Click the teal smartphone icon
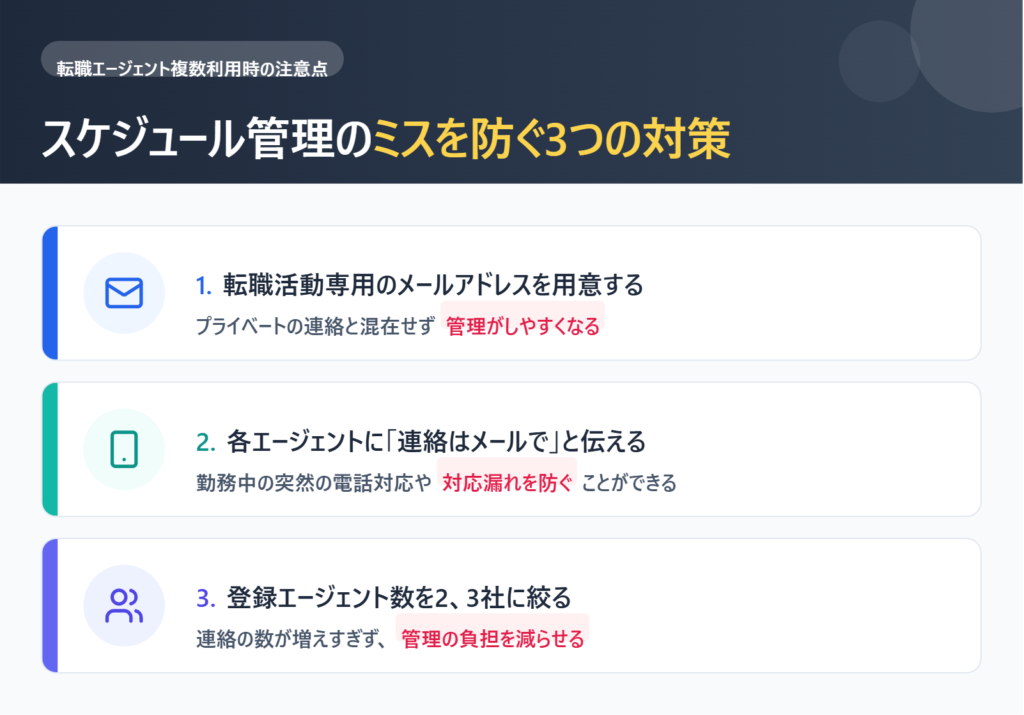The height and width of the screenshot is (715, 1024). [x=124, y=449]
